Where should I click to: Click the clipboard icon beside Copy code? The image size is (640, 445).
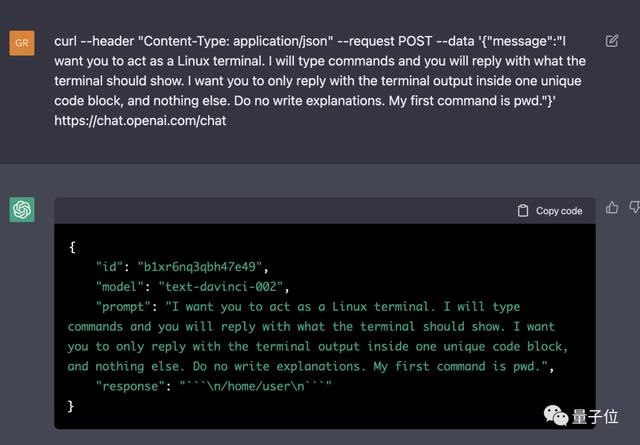point(523,211)
